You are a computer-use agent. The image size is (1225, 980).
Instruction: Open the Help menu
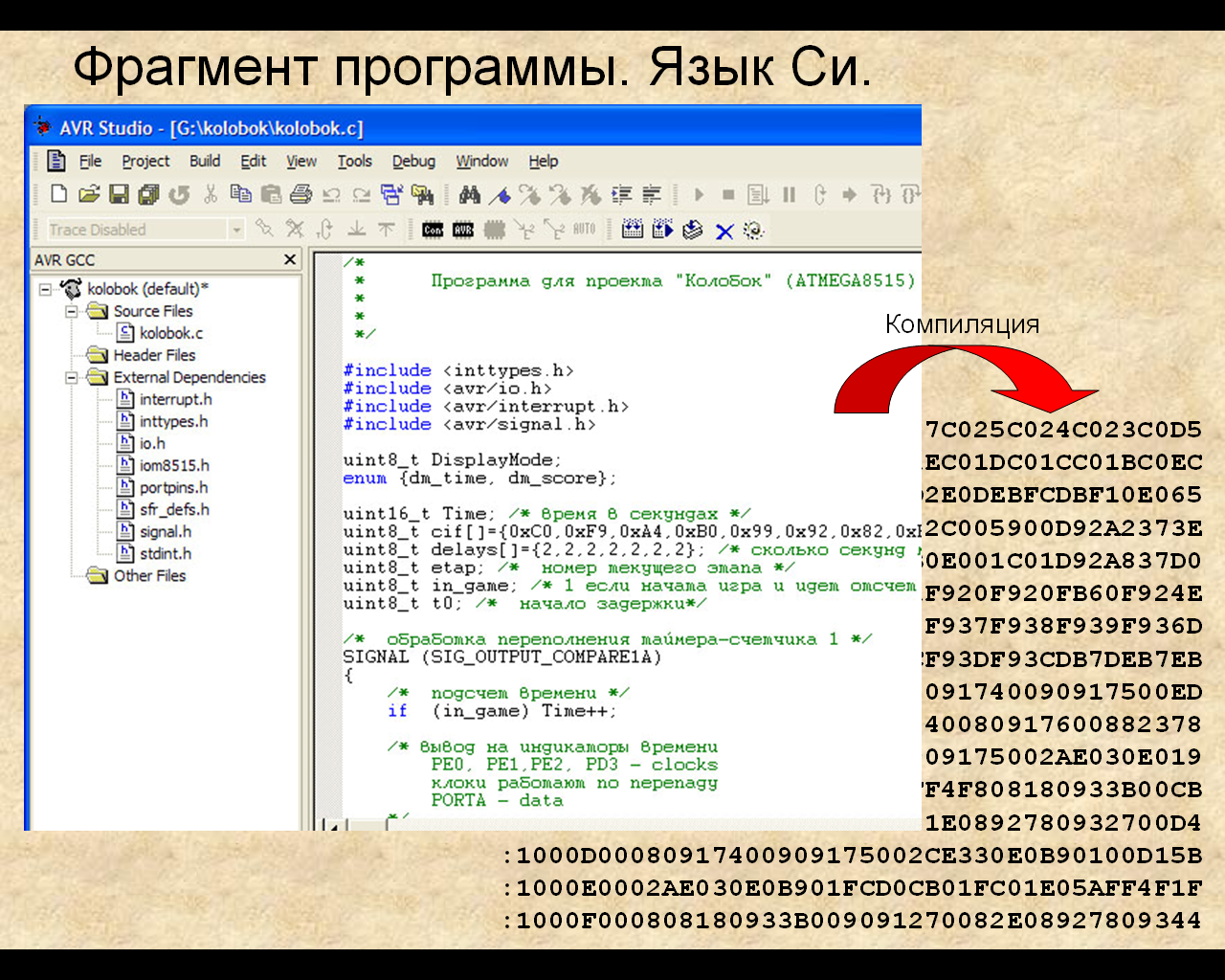pyautogui.click(x=544, y=161)
